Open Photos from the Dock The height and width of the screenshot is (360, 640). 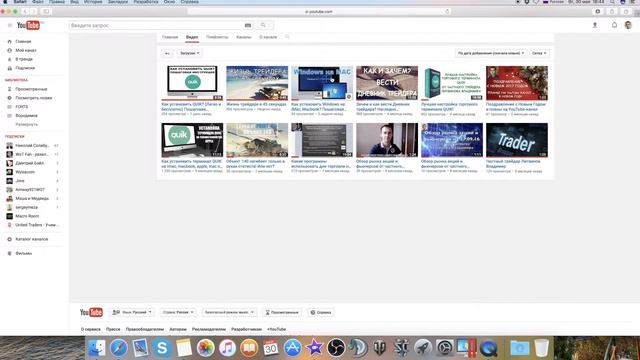point(205,348)
